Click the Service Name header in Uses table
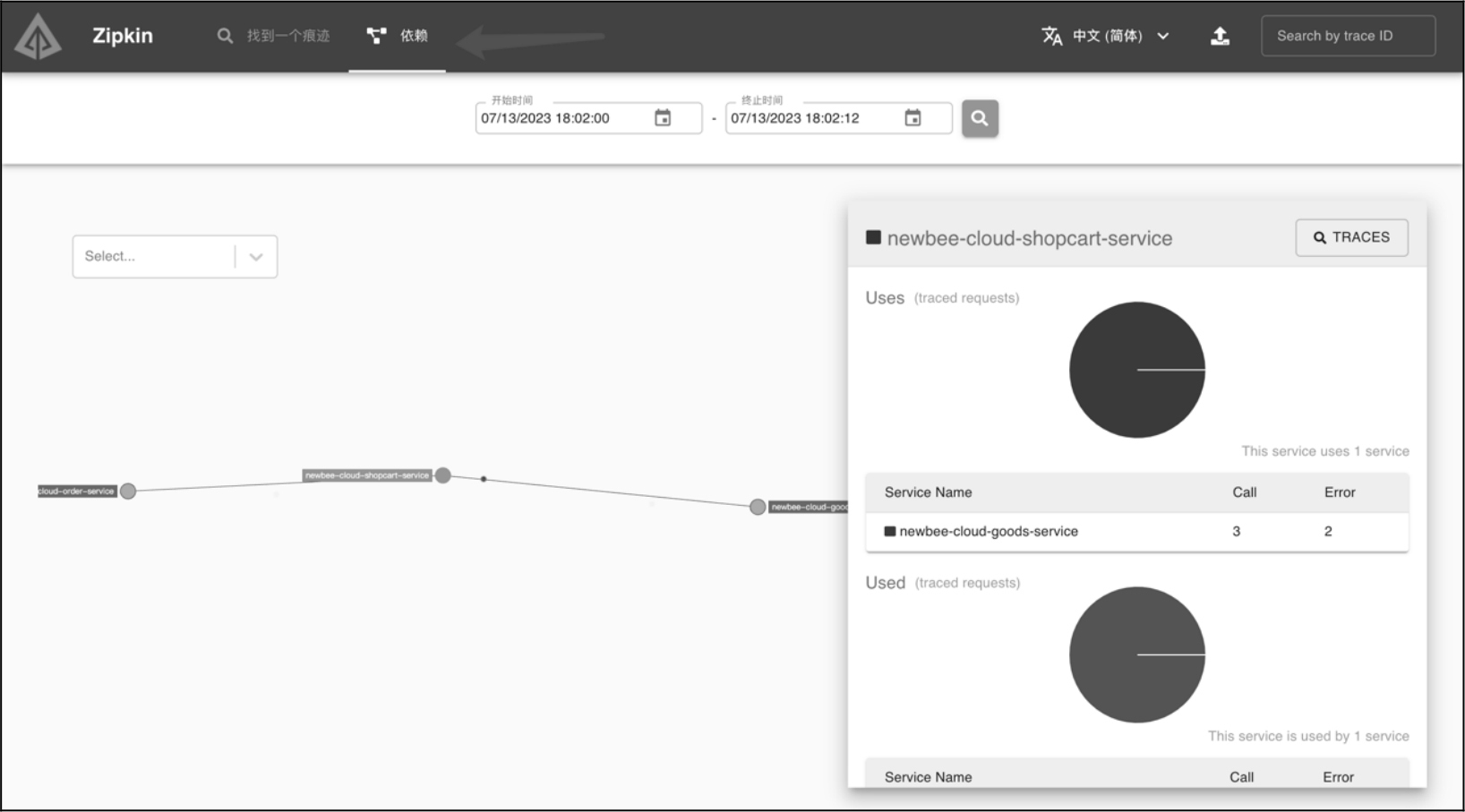The width and height of the screenshot is (1465, 812). pos(928,492)
